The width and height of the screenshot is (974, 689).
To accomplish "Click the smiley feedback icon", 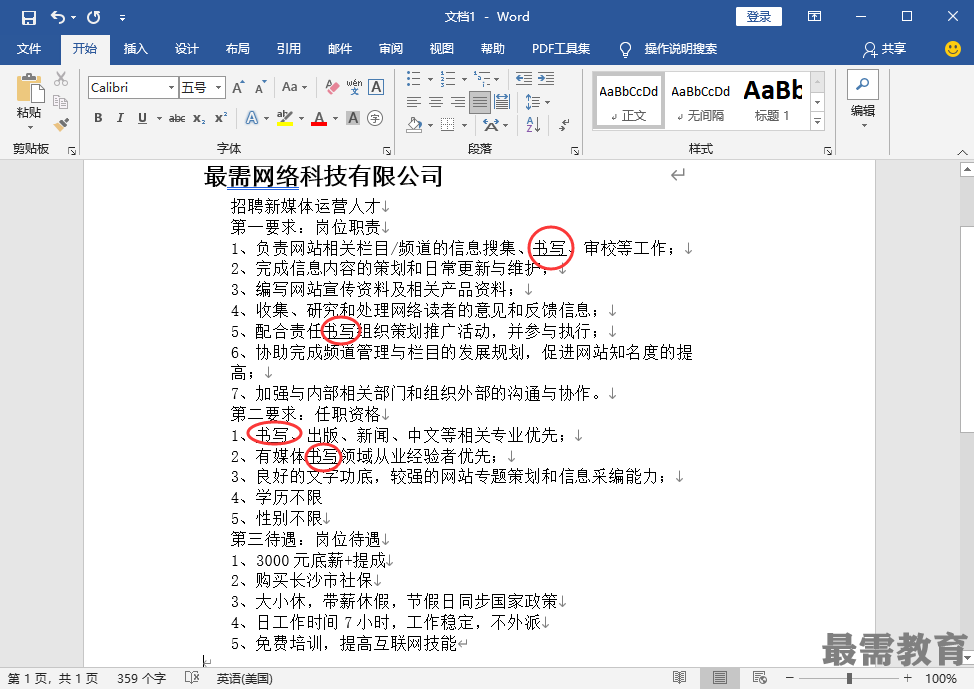I will click(x=952, y=48).
